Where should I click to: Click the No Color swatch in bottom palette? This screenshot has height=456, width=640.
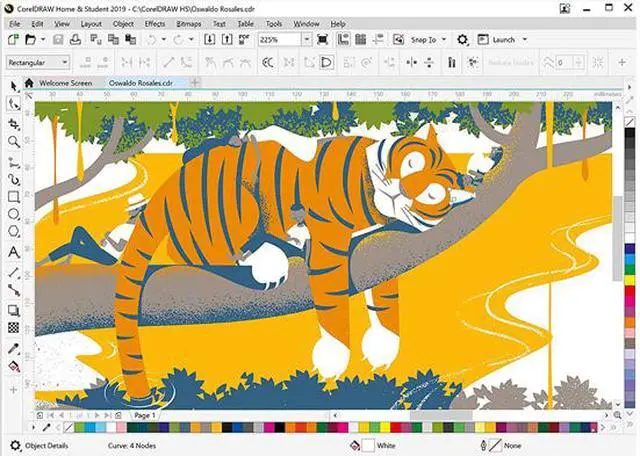point(69,427)
